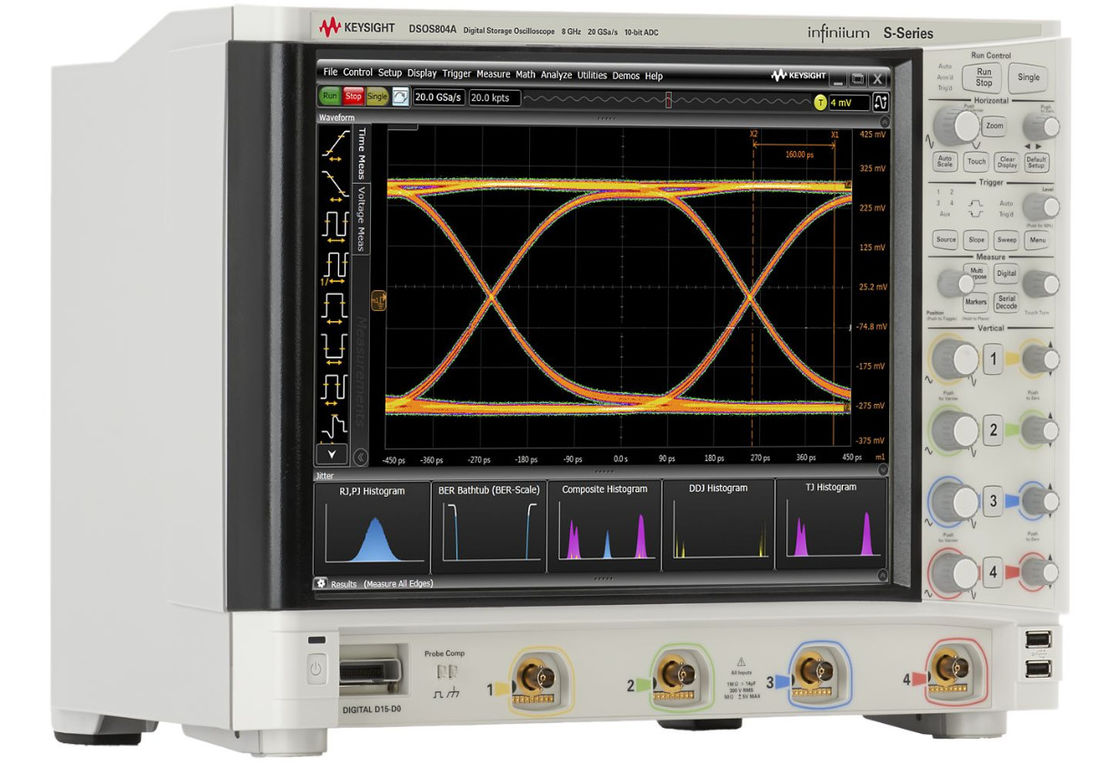Image resolution: width=1120 pixels, height=775 pixels.
Task: Open the Help menu
Action: pos(654,76)
